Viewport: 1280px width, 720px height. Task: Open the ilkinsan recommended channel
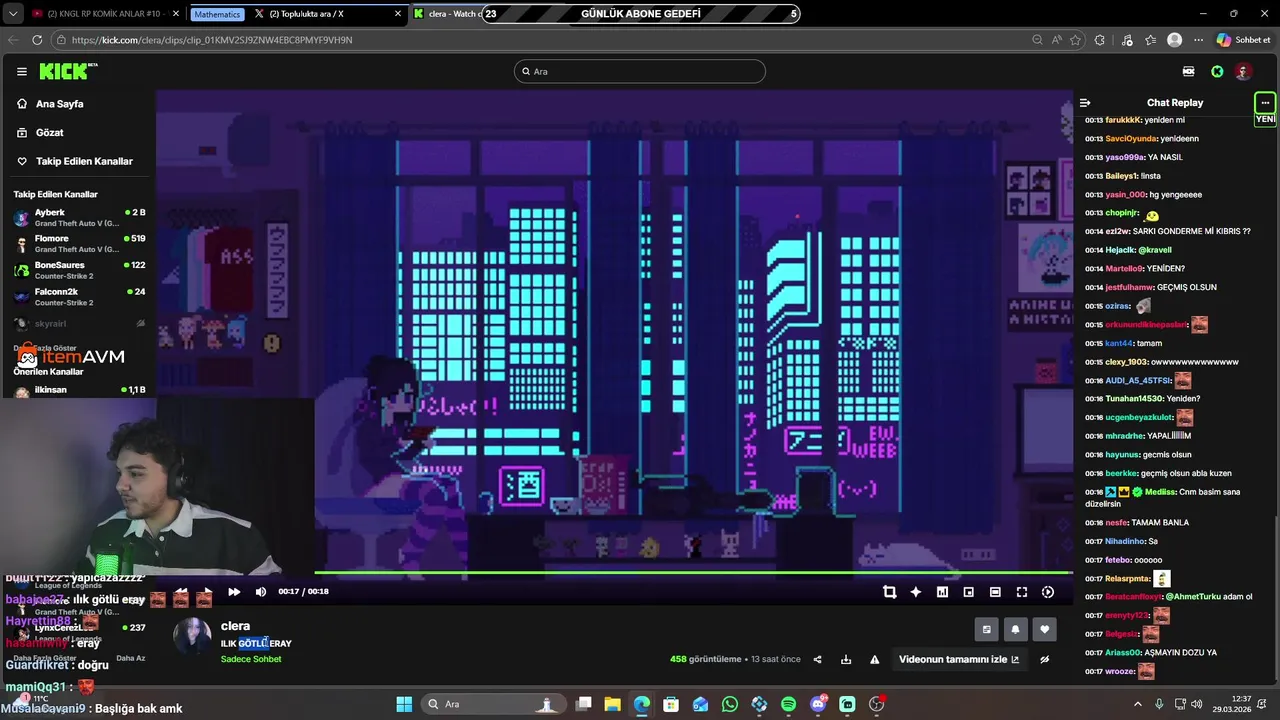78,390
